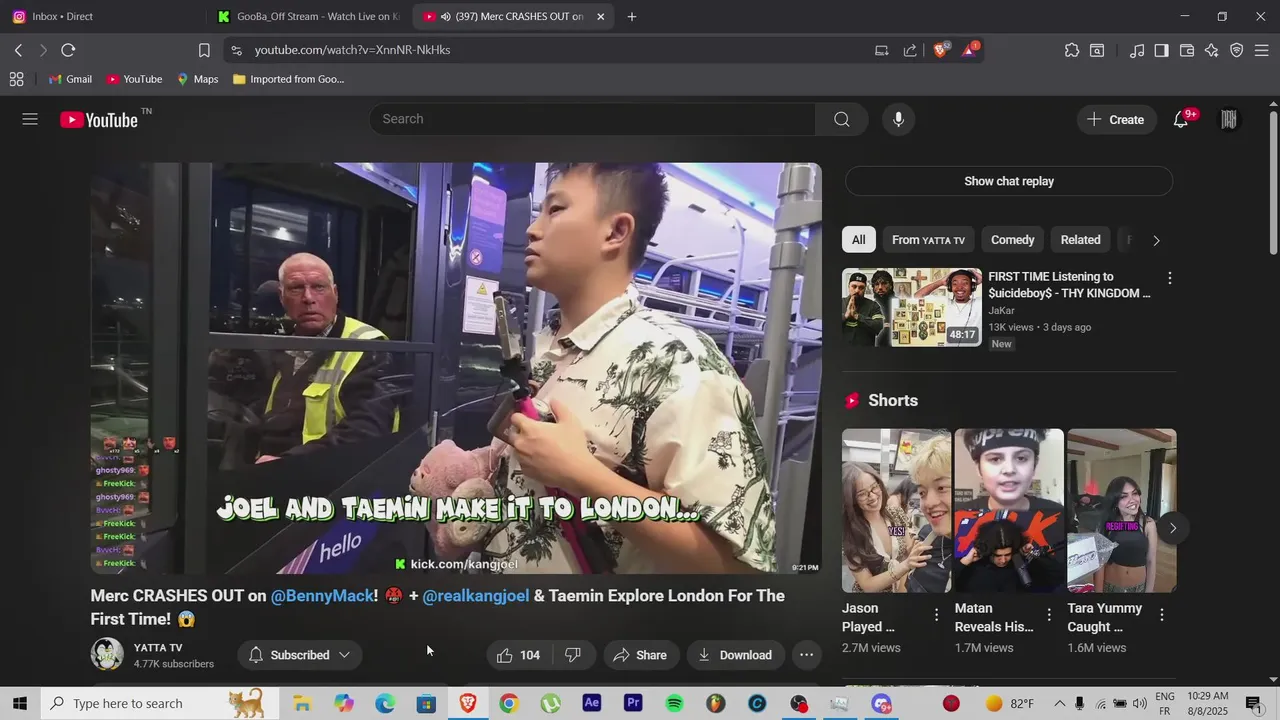Open the browser extensions puzzle icon
This screenshot has width=1280, height=720.
(1072, 50)
